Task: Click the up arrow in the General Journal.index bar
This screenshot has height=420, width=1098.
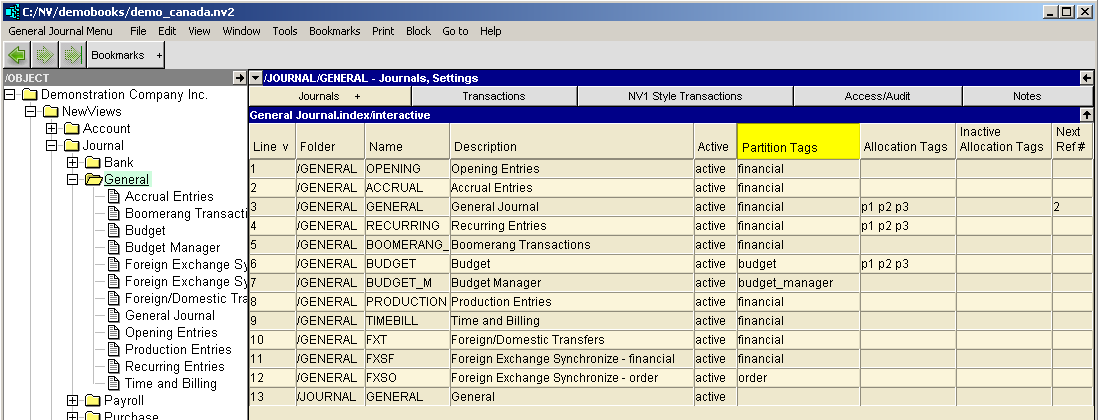Action: [1086, 115]
